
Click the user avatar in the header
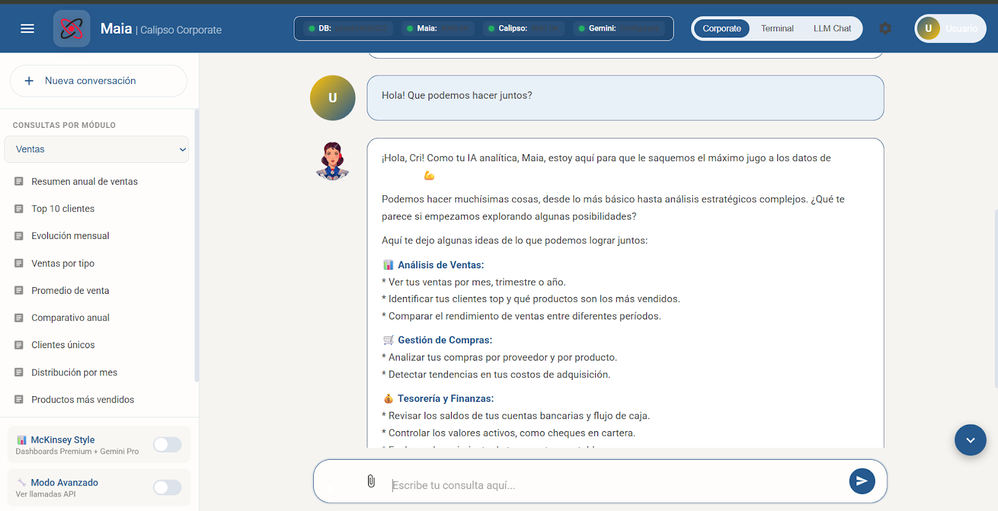[928, 29]
